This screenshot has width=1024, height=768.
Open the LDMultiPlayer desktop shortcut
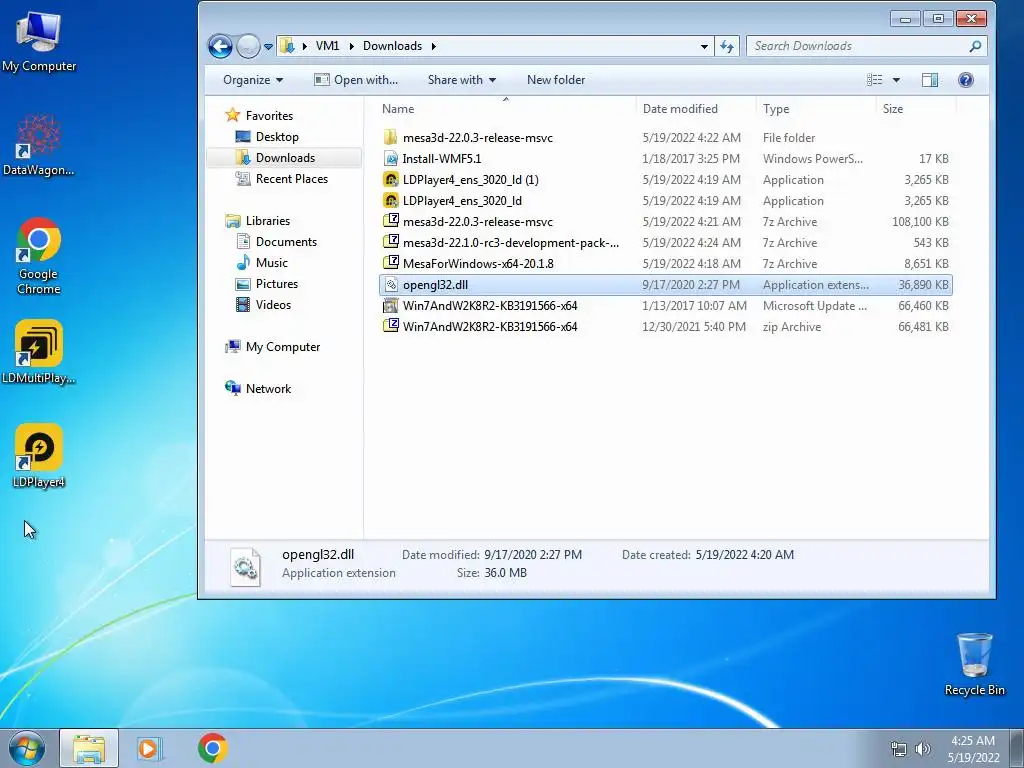point(39,352)
